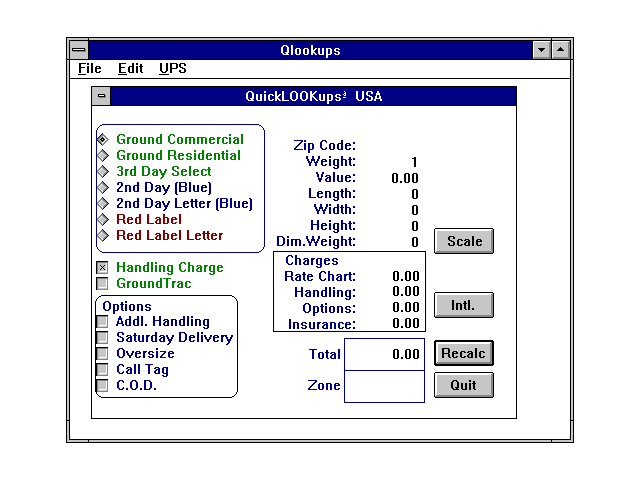Select 3rd Day Select service
This screenshot has height=480, width=640.
point(103,172)
